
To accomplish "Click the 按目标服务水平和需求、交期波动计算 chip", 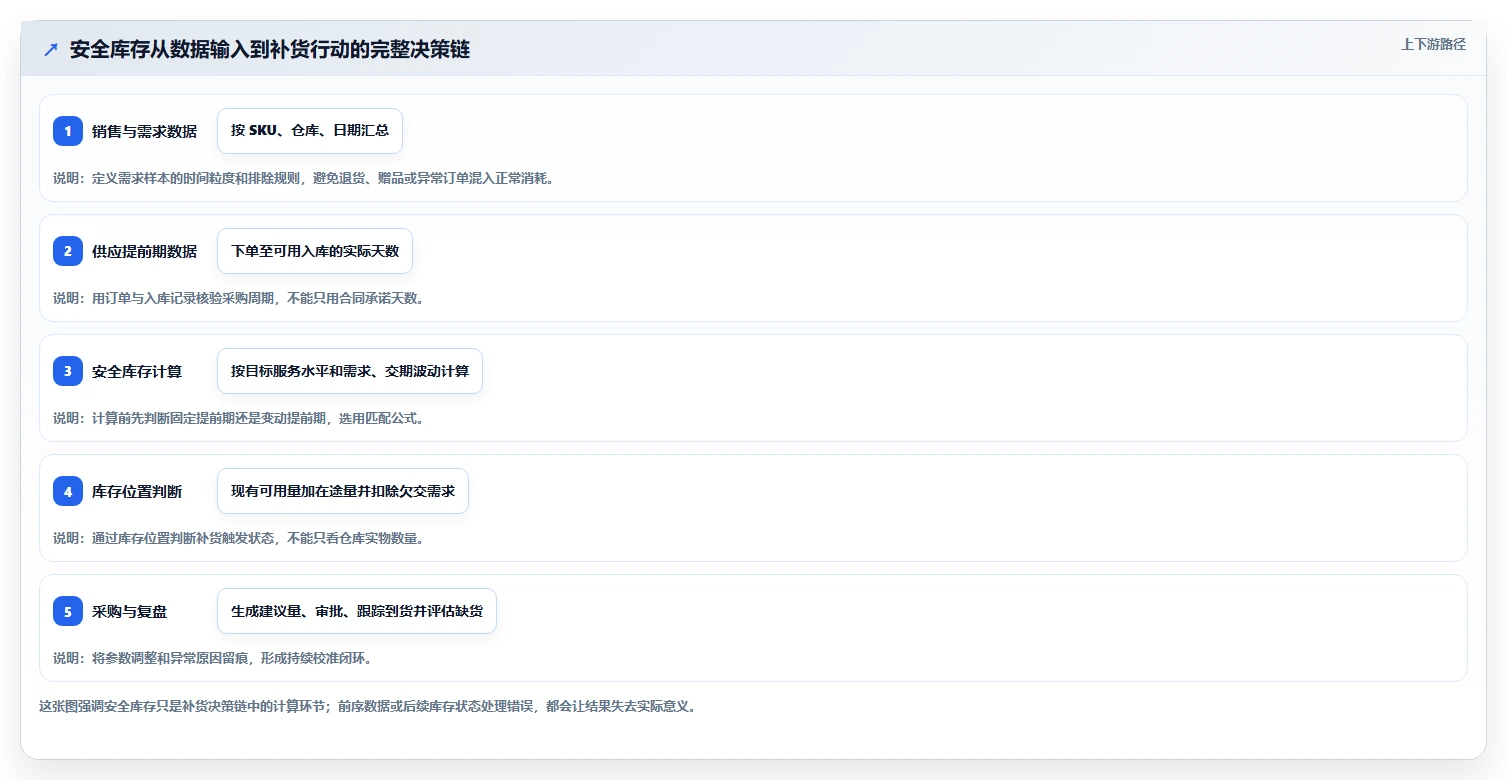I will [x=350, y=371].
